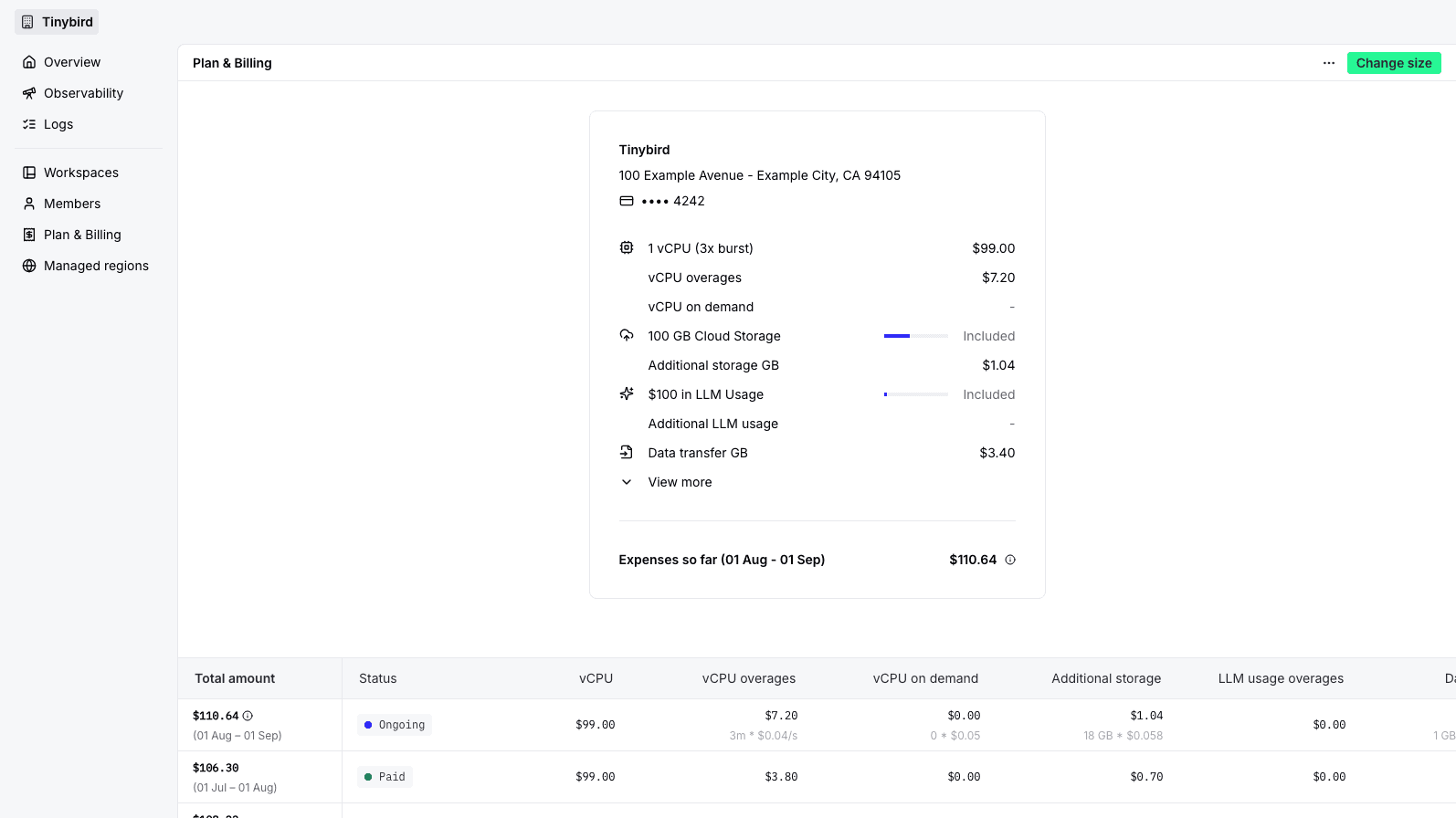
Task: Click the Ongoing status badge
Action: 395,725
